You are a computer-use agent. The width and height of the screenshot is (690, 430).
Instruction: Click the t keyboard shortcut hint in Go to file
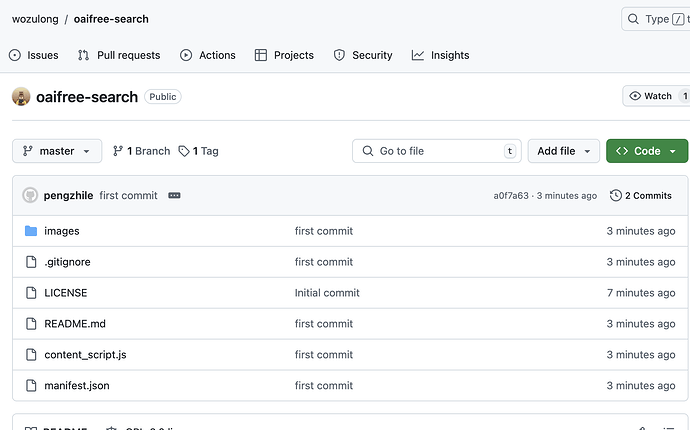(510, 151)
